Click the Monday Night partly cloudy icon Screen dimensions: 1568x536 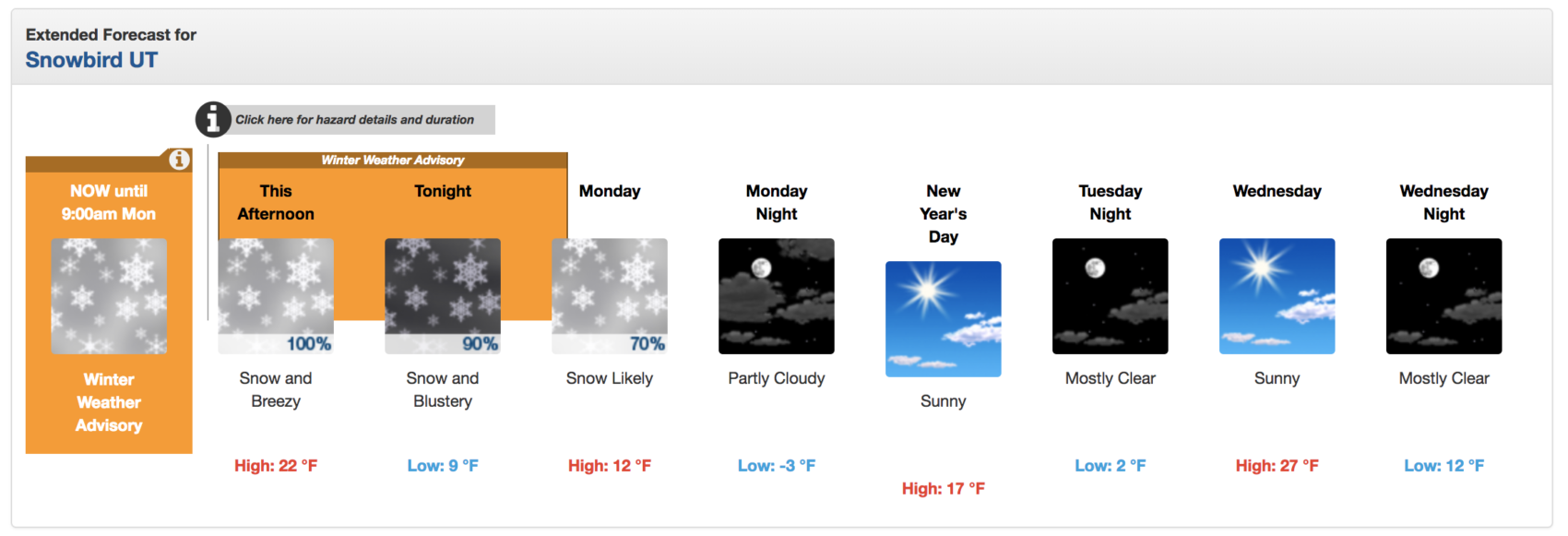coord(777,296)
